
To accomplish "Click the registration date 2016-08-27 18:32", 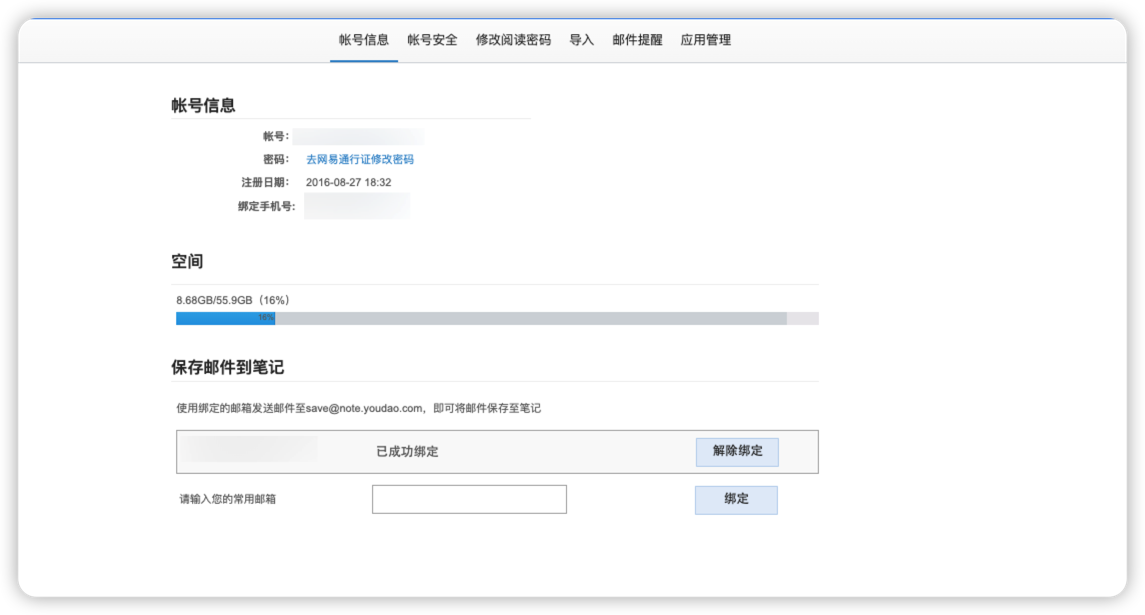I will (x=348, y=182).
